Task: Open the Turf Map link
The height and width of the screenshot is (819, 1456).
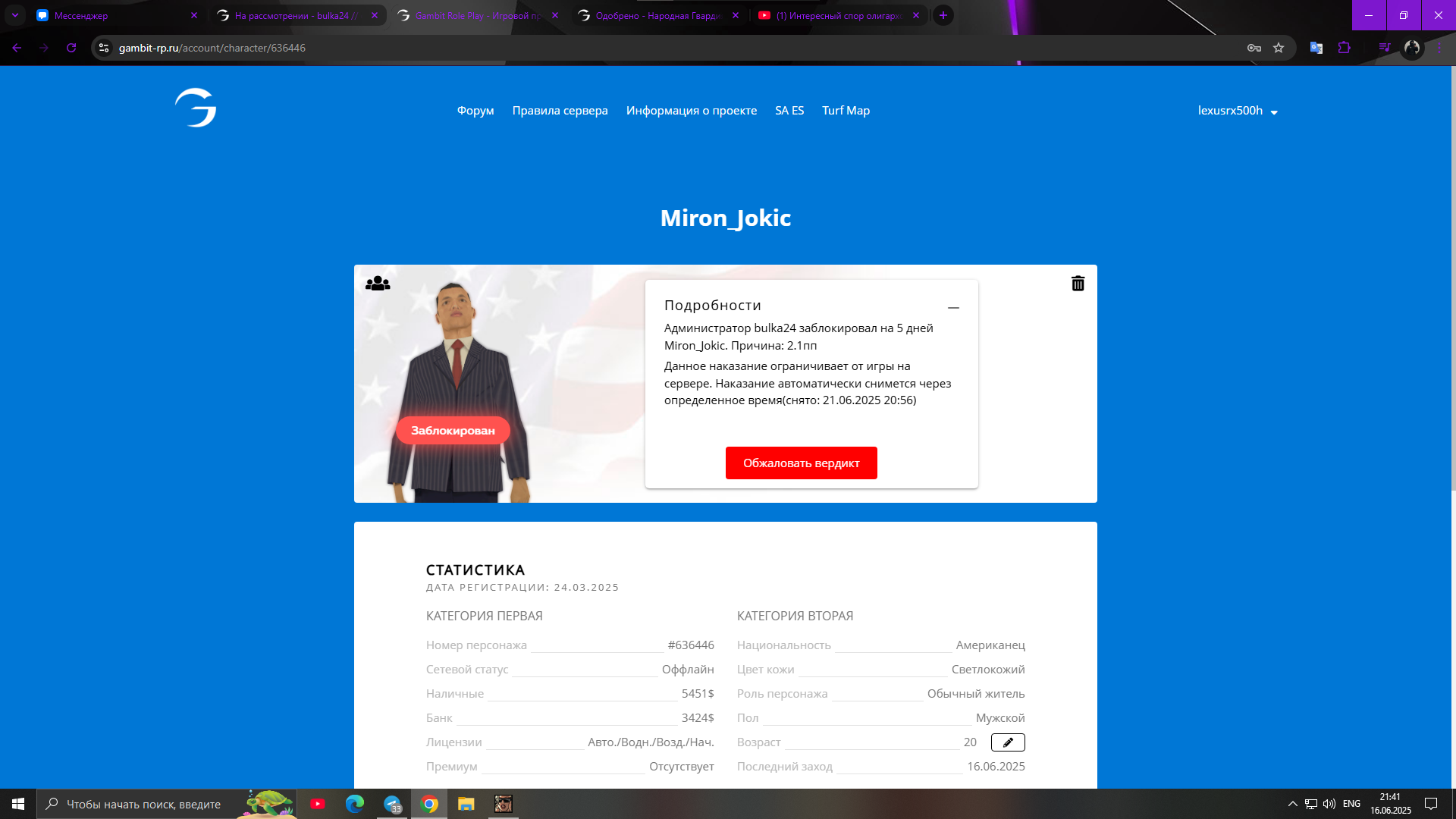Action: [846, 111]
